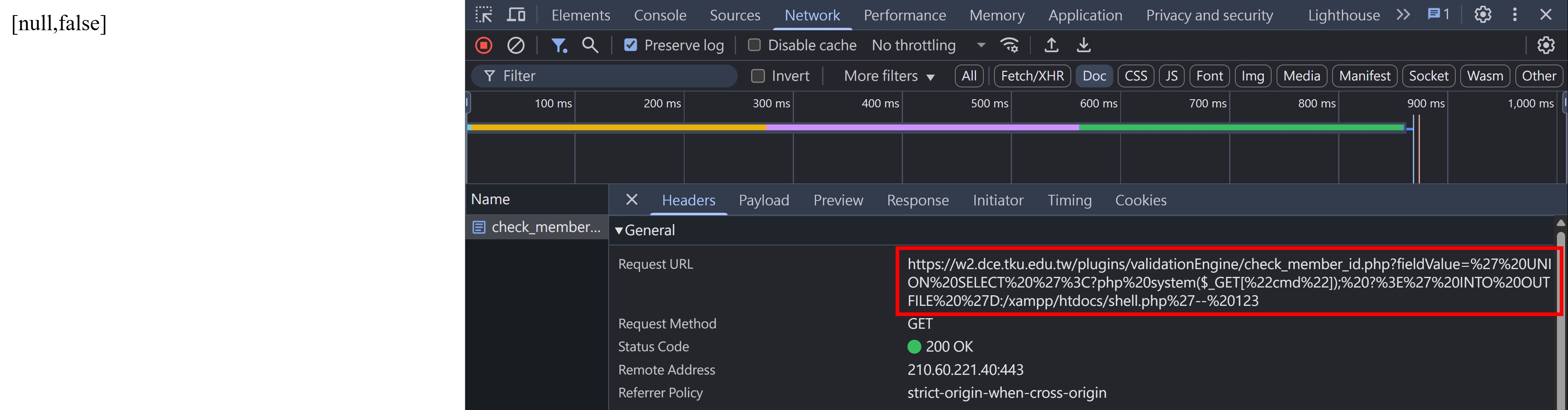
Task: Click the 200 OK status code value
Action: point(949,347)
